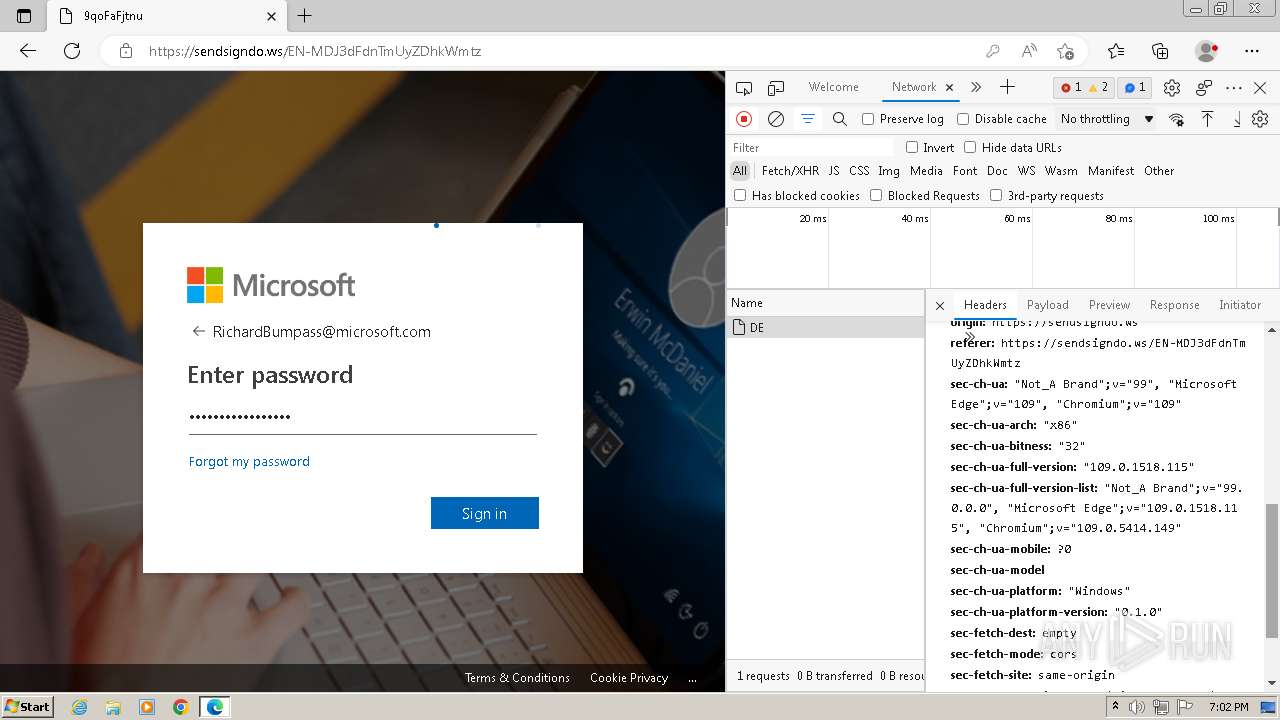Image resolution: width=1280 pixels, height=720 pixels.
Task: Check 3rd-party requests
Action: 996,195
